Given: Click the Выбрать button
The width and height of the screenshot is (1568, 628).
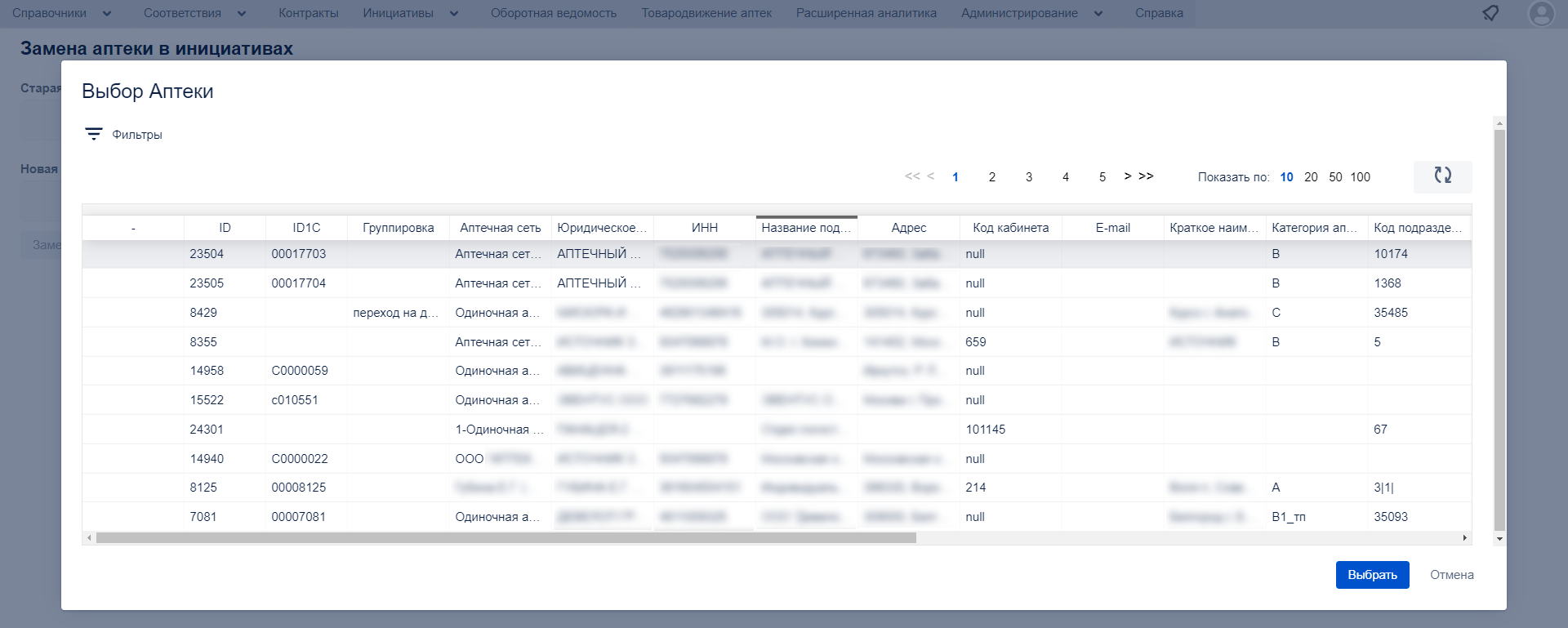Looking at the screenshot, I should 1372,575.
